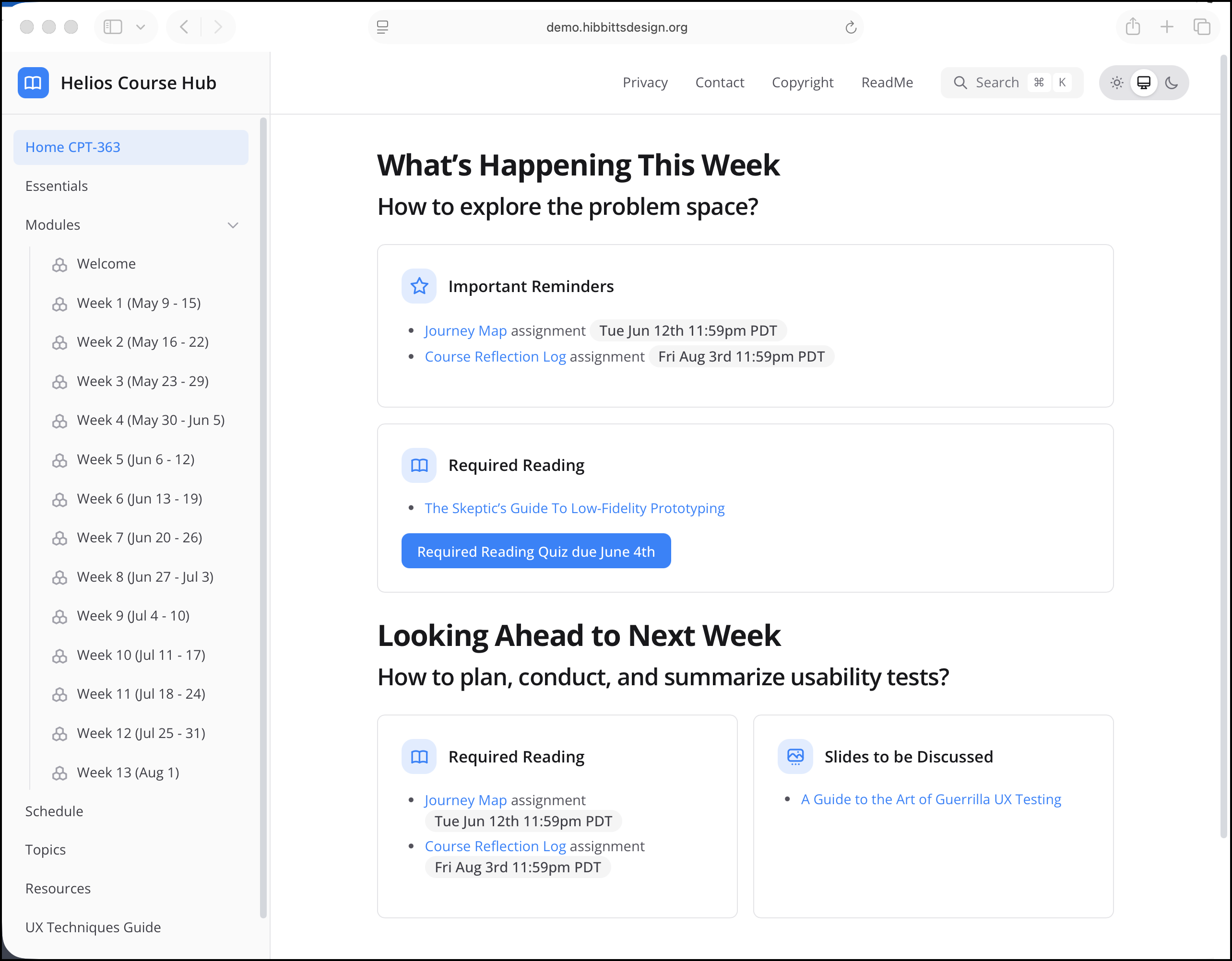Collapse the Modules section chevron

[x=233, y=225]
